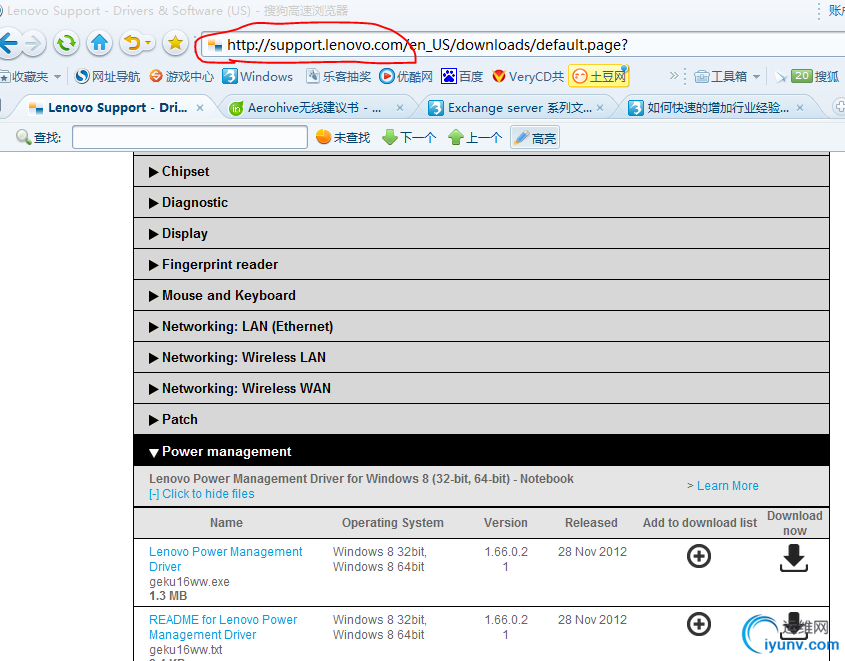Open the 工具箱 toolbox dropdown
845x661 pixels.
click(x=727, y=76)
